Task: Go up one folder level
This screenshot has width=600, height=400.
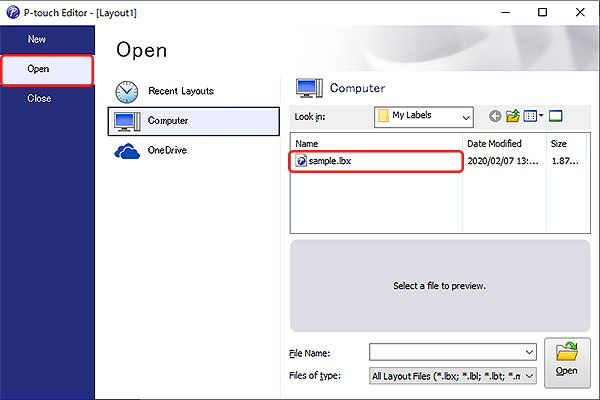Action: [513, 116]
